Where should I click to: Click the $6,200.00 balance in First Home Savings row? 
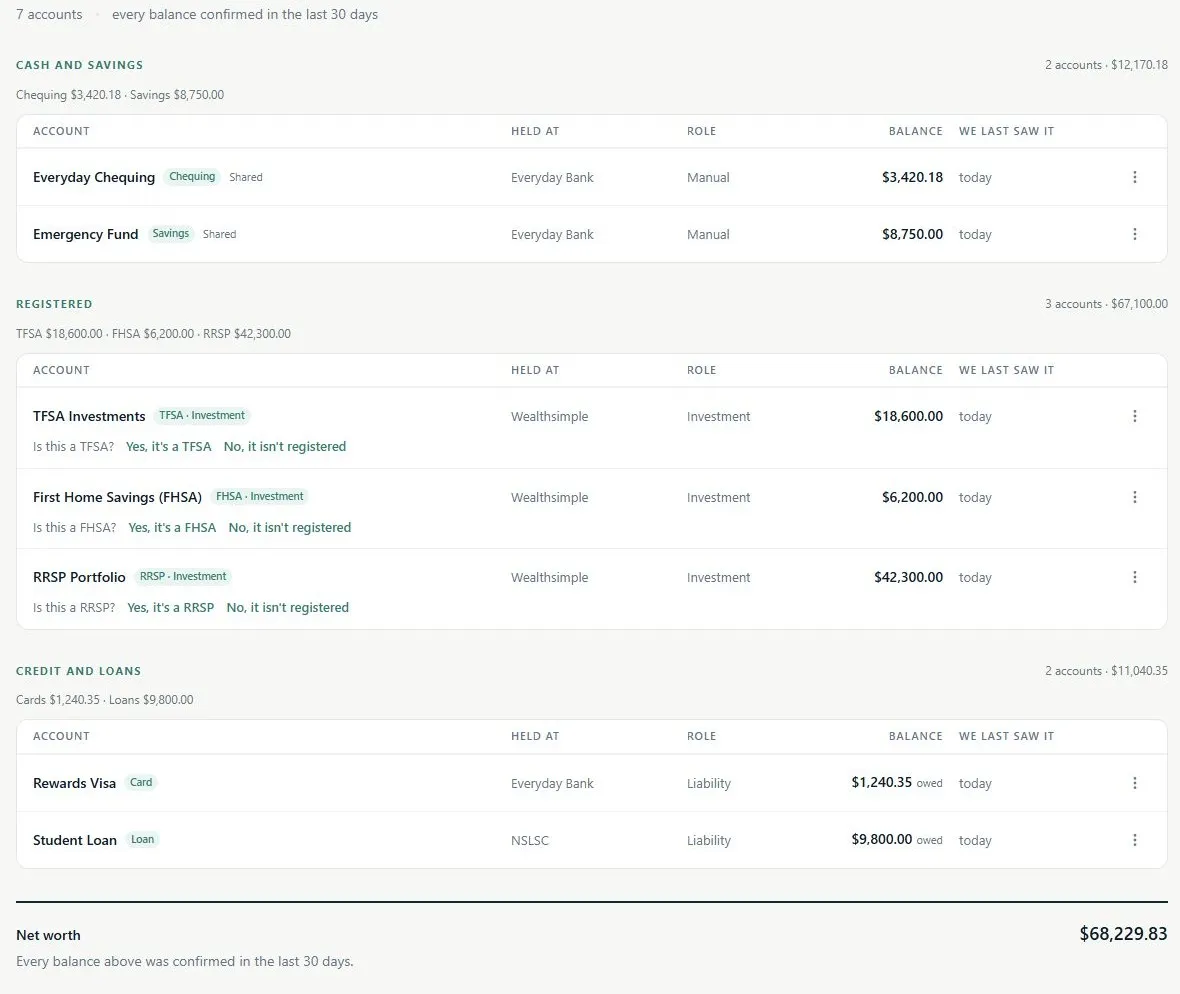(x=912, y=497)
